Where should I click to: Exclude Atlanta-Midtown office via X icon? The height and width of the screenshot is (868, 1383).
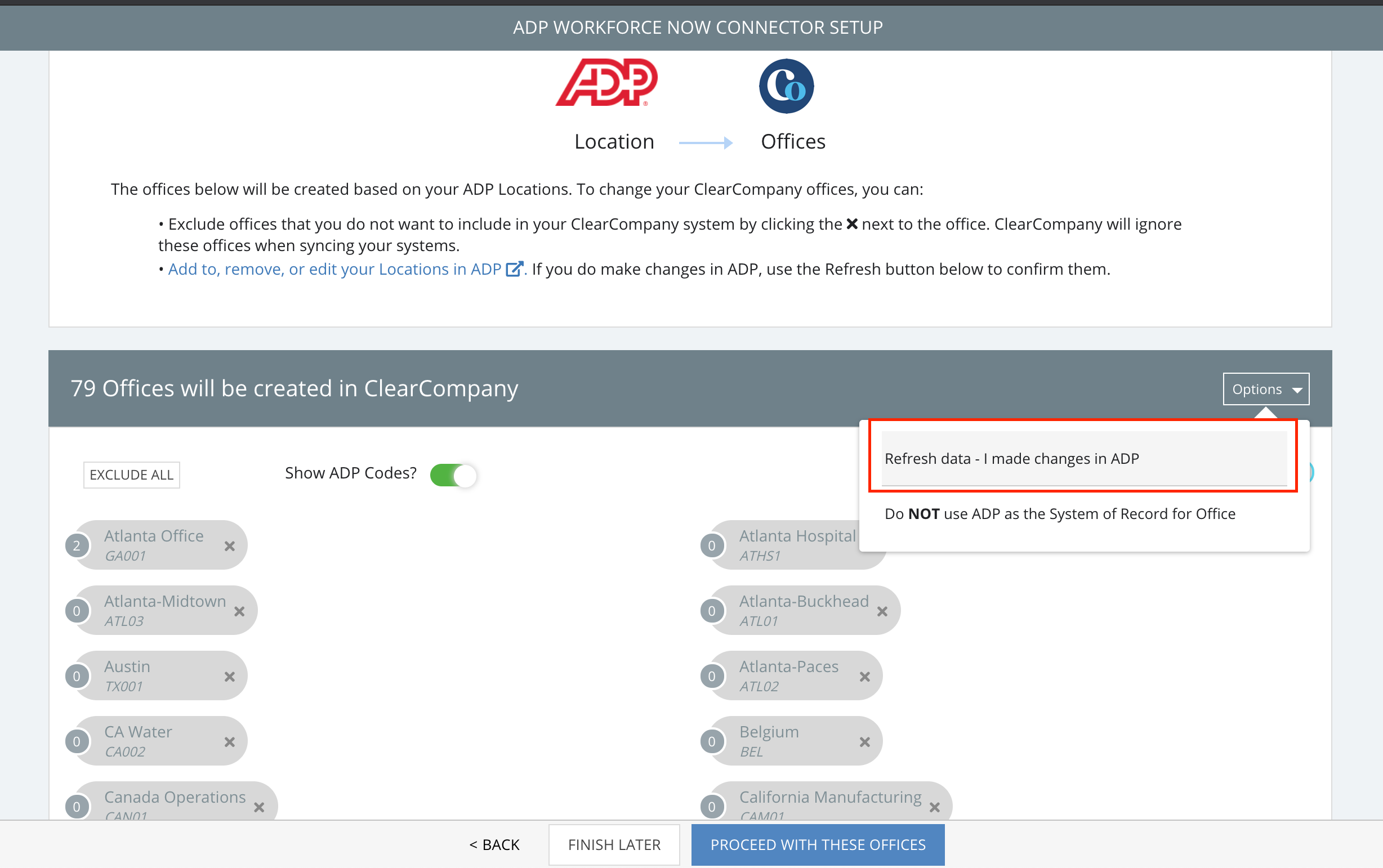tap(239, 611)
